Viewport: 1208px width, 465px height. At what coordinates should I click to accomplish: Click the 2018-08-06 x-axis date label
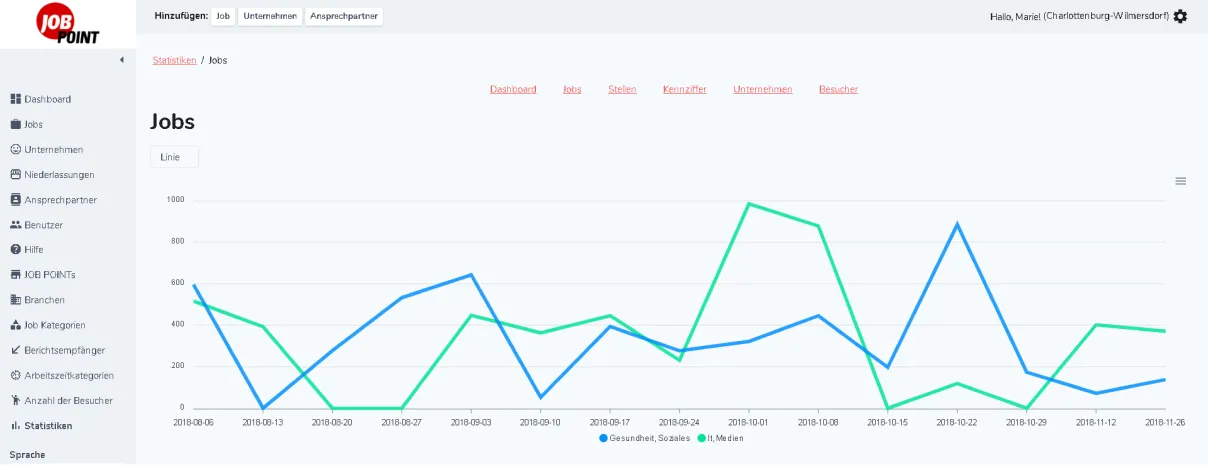click(195, 423)
